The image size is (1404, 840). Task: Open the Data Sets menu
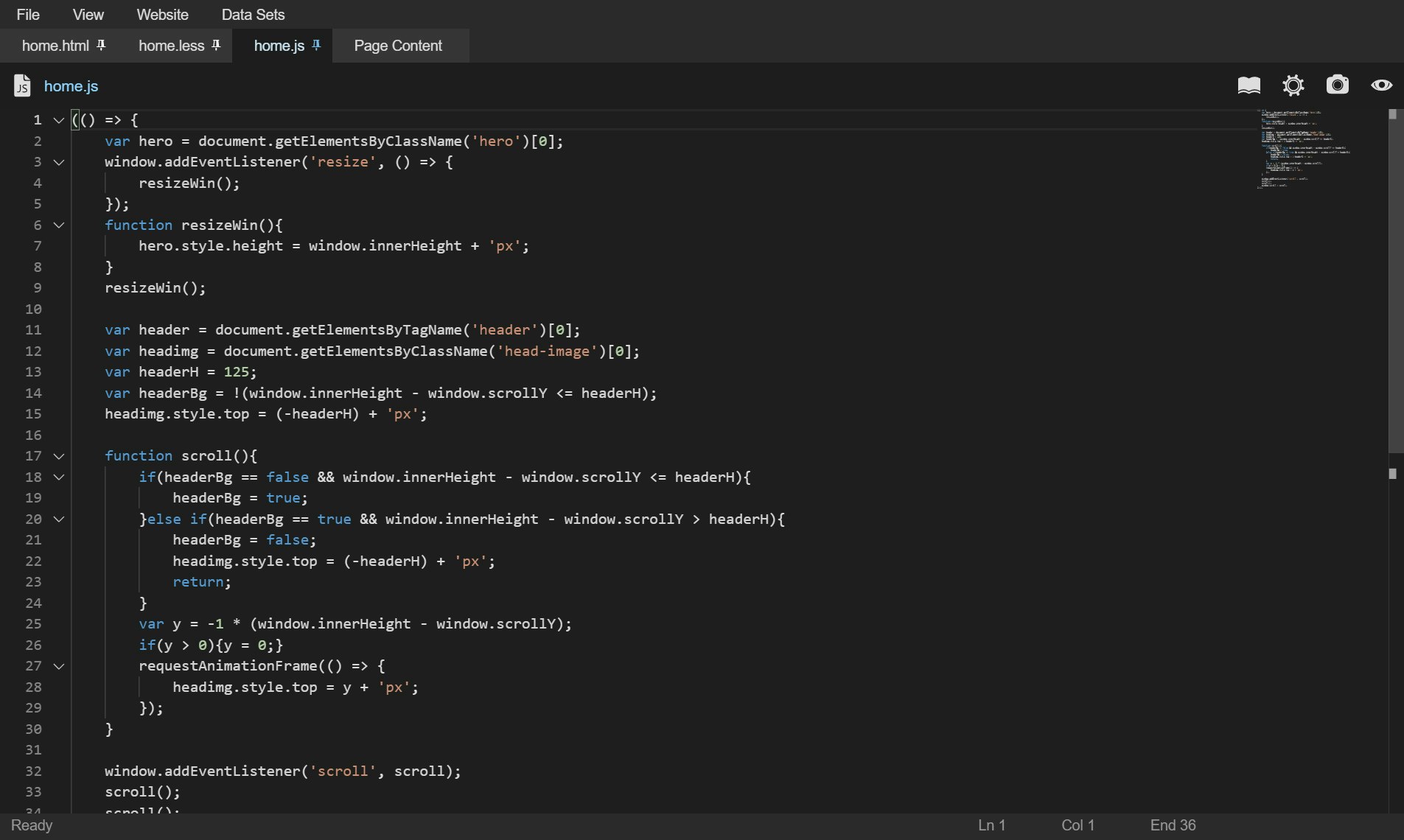tap(253, 15)
